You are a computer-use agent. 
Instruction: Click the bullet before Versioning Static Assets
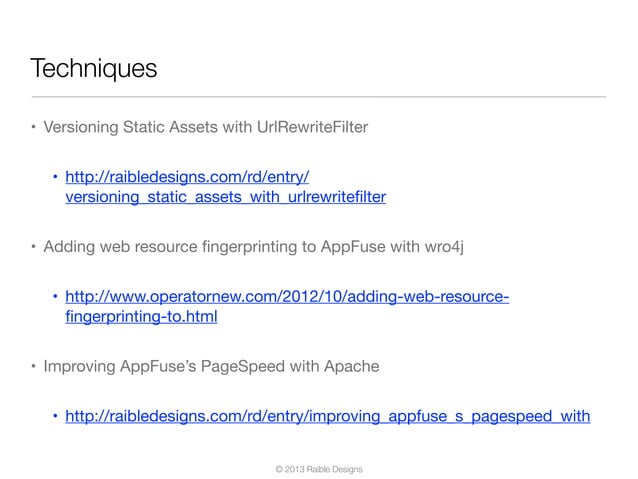[x=34, y=127]
